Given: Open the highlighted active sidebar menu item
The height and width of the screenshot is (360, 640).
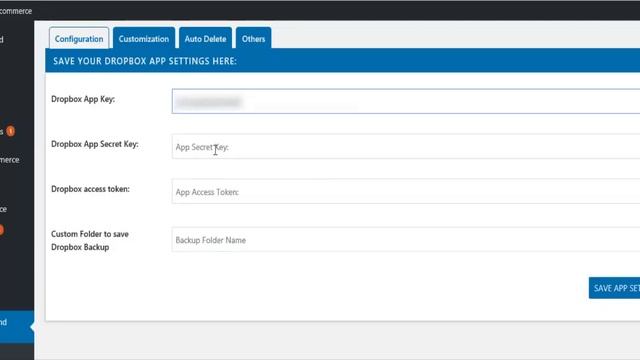Looking at the screenshot, I should pyautogui.click(x=17, y=327).
